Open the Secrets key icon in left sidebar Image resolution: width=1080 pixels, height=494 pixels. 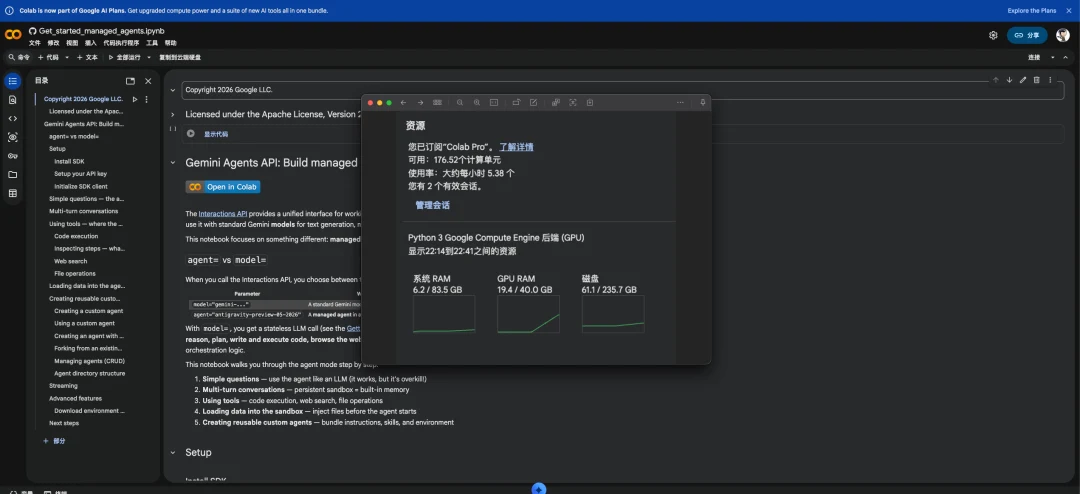pos(12,156)
